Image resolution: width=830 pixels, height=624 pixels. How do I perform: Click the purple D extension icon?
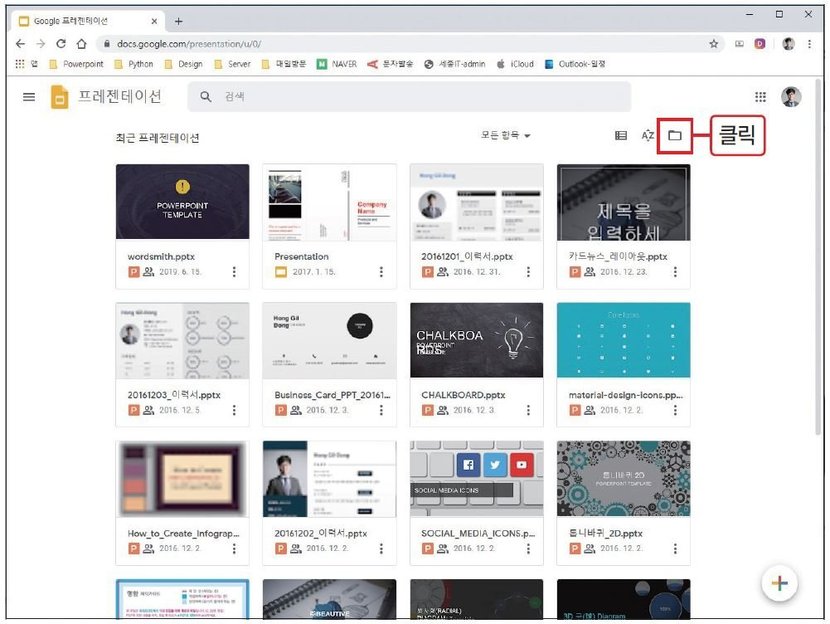click(x=760, y=44)
